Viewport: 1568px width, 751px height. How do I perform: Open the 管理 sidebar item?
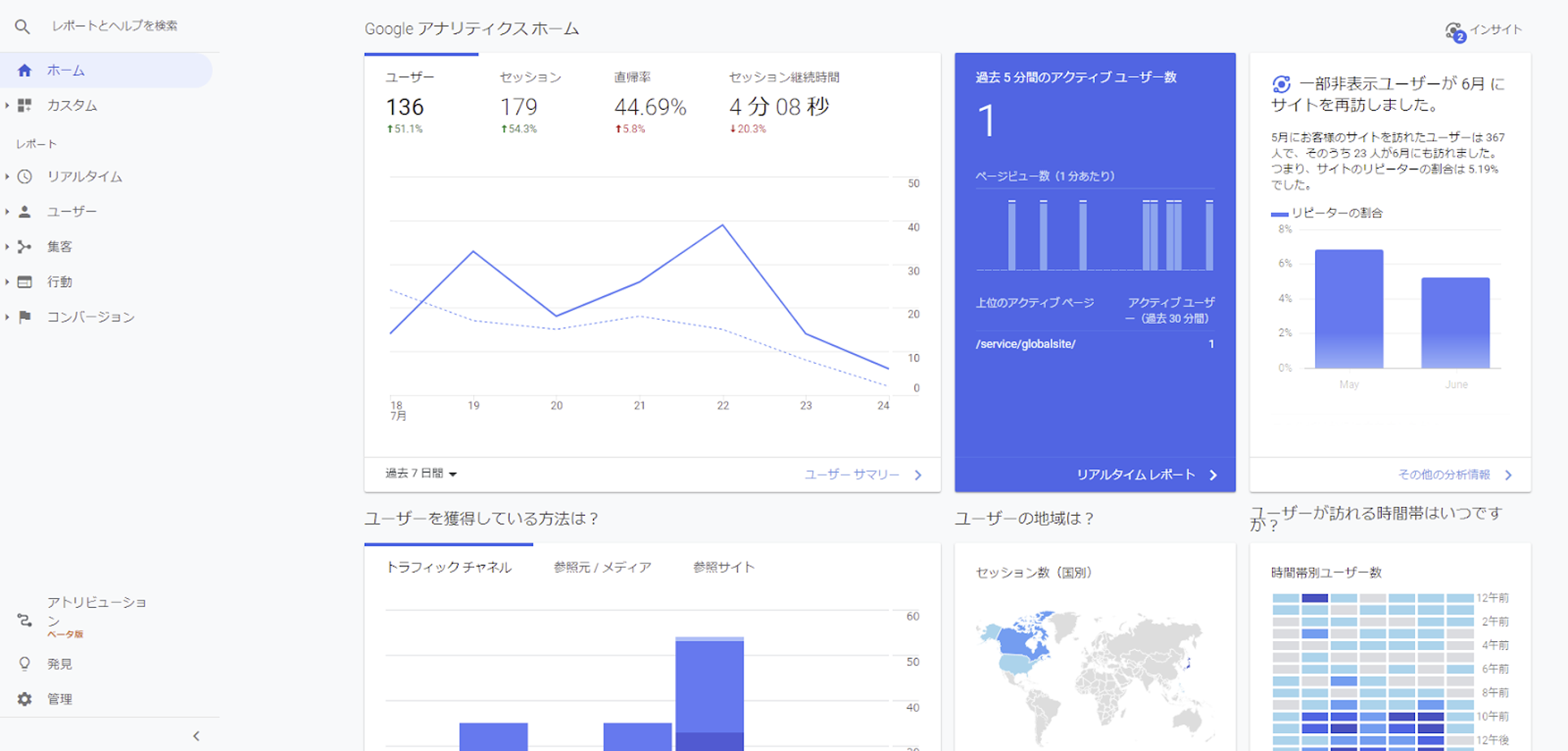pyautogui.click(x=106, y=699)
